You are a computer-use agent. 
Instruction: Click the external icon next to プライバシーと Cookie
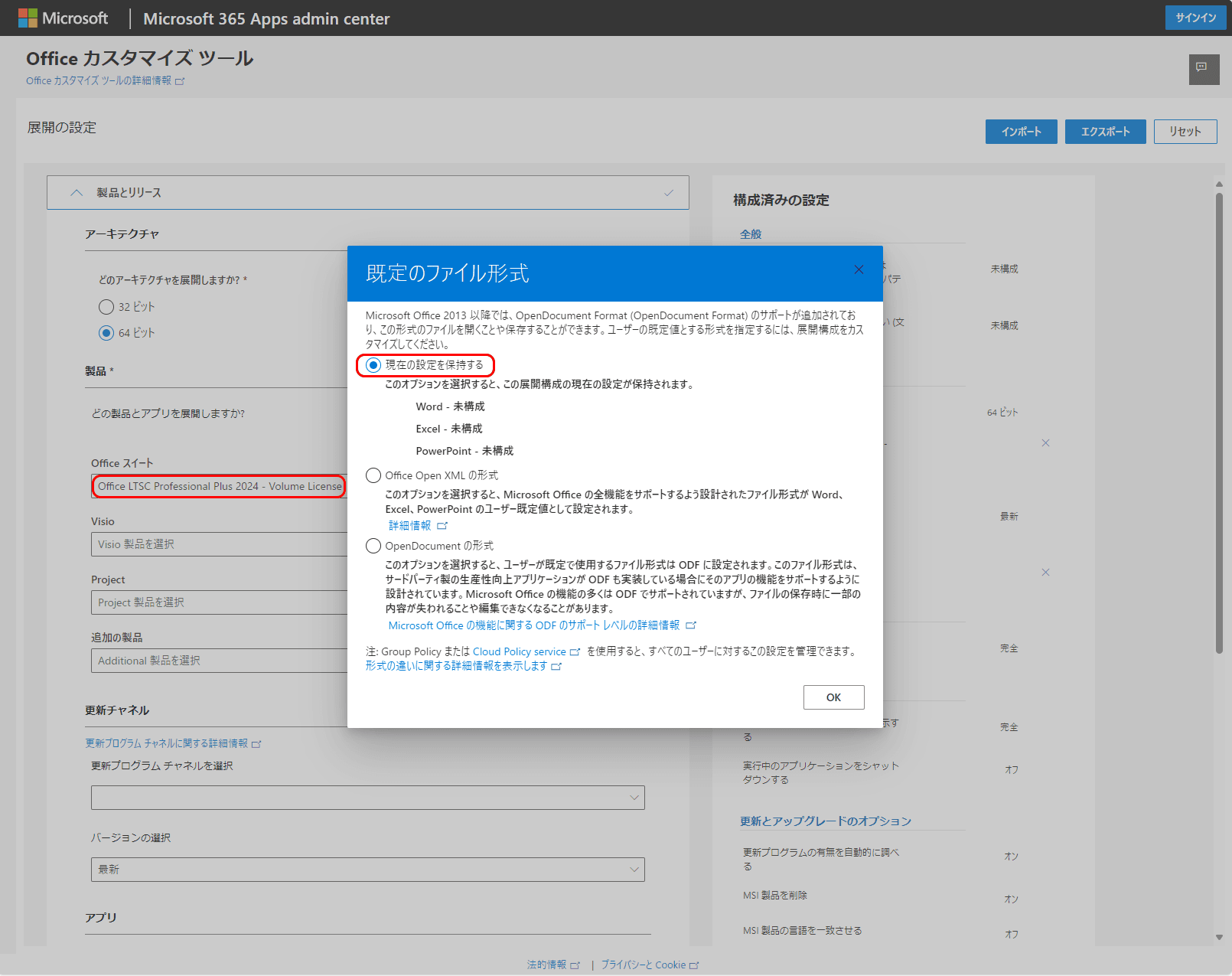click(694, 965)
